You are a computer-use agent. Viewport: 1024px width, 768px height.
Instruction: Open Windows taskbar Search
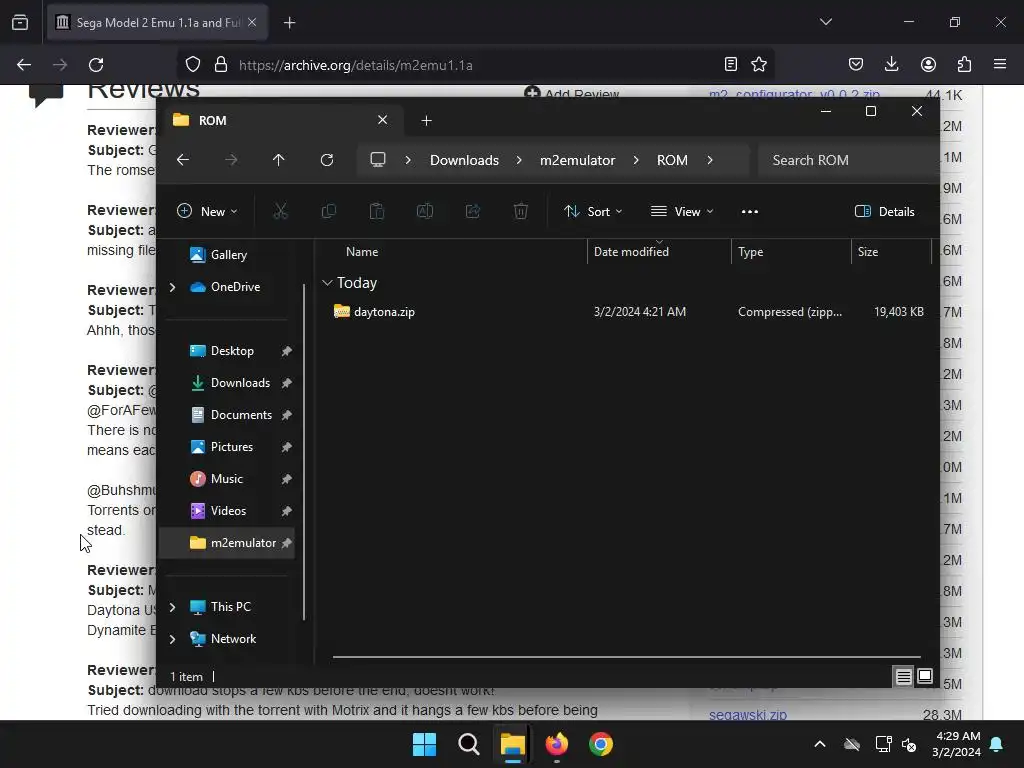469,744
